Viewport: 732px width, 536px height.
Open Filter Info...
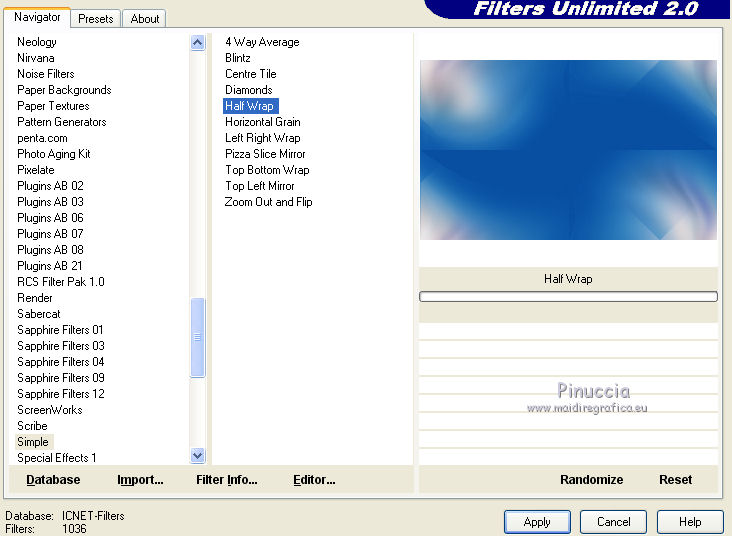(227, 480)
